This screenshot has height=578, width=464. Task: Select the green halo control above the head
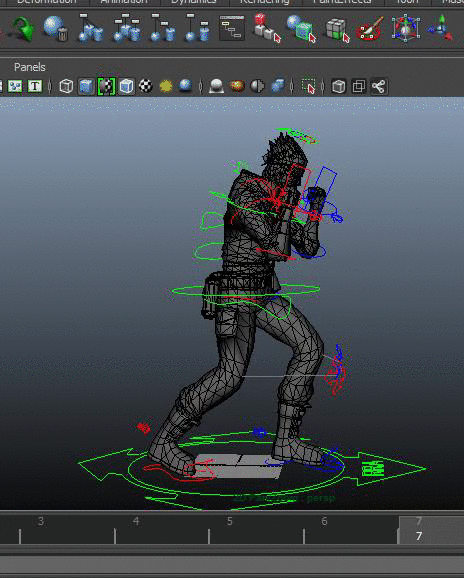point(298,136)
